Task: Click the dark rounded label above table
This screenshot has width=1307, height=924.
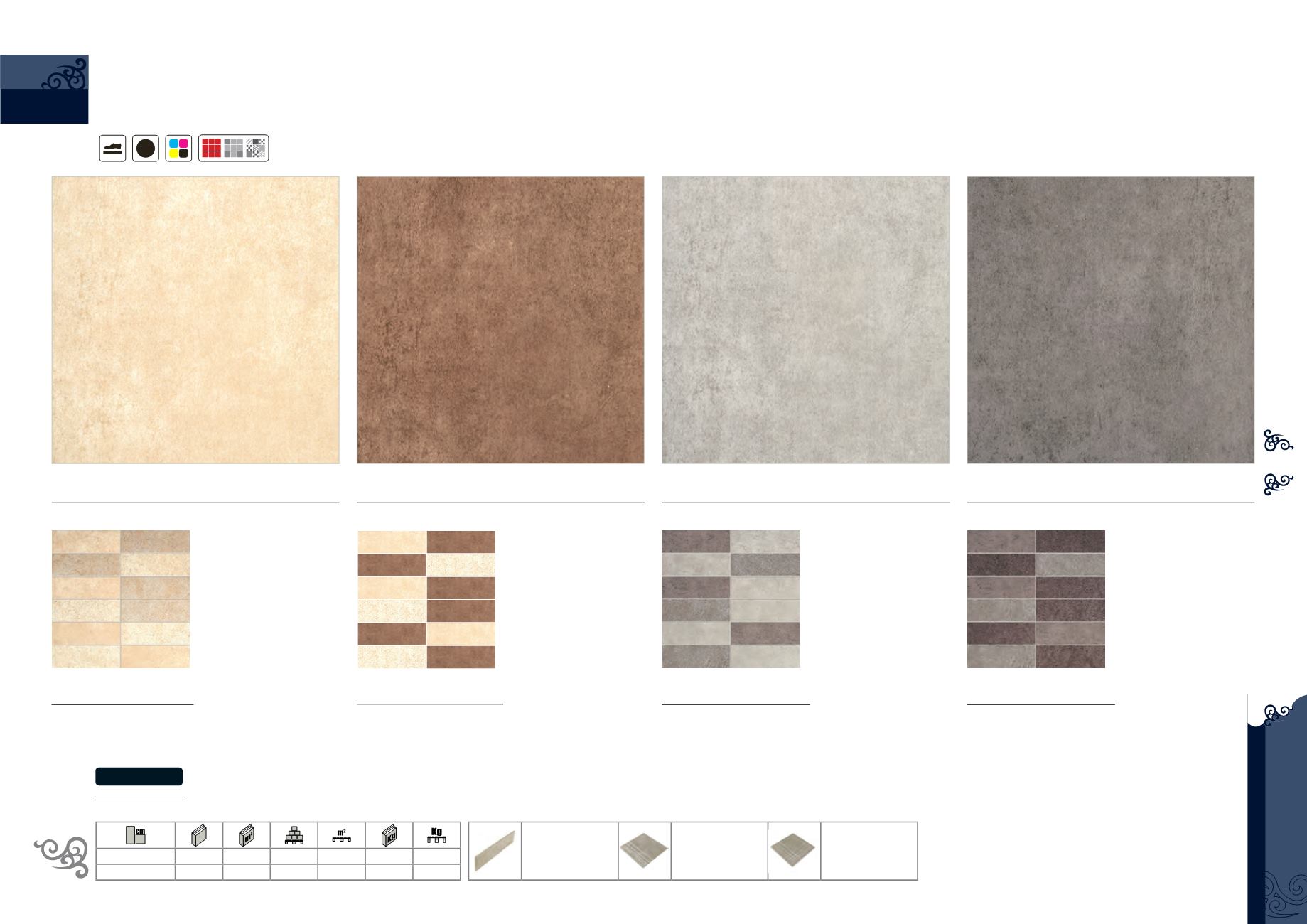Action: coord(139,776)
